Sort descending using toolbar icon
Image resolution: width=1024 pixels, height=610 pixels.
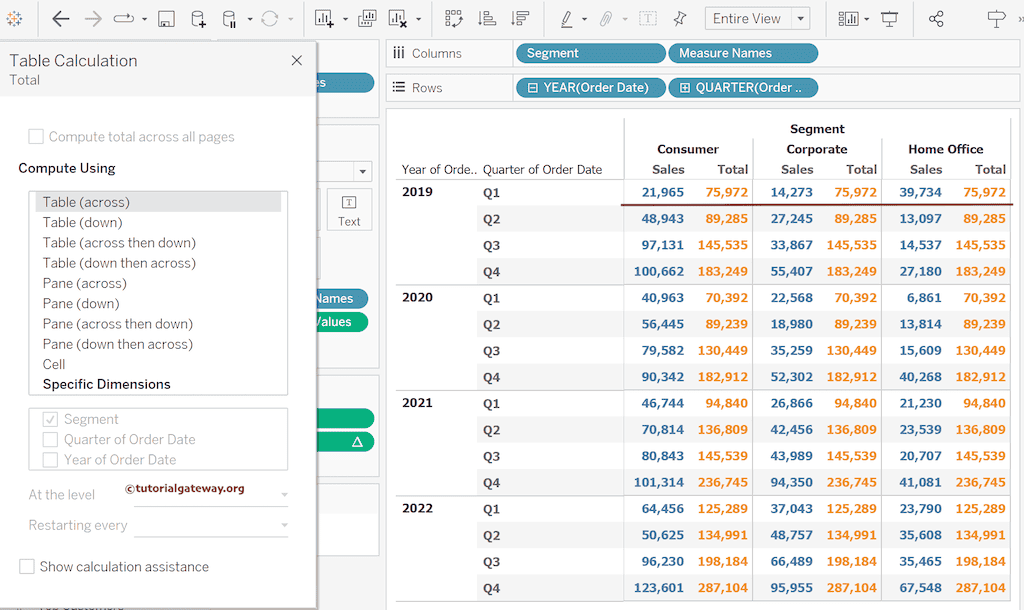pos(520,19)
